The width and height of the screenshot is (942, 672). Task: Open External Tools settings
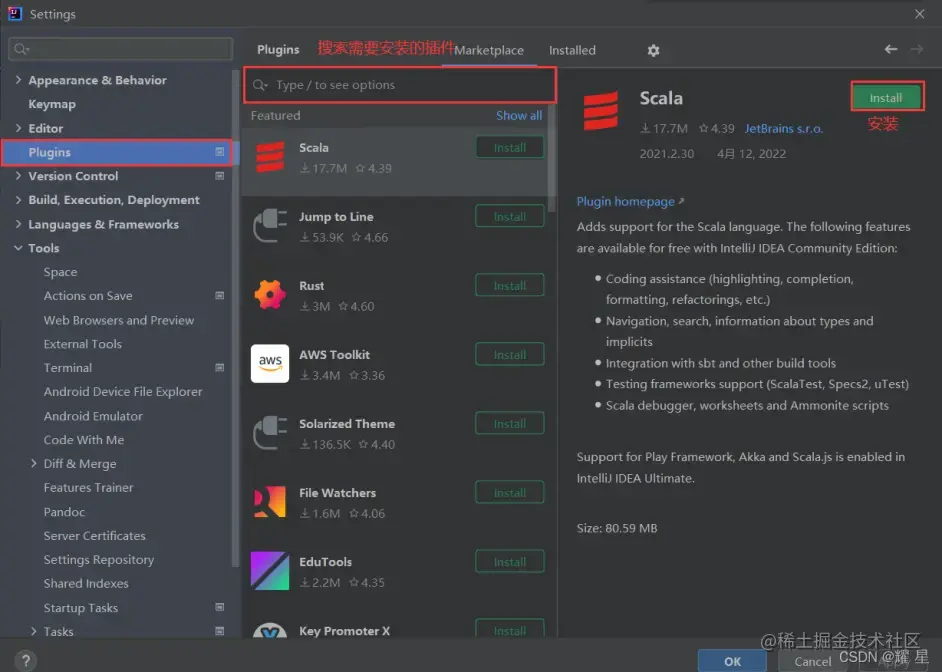pos(82,344)
